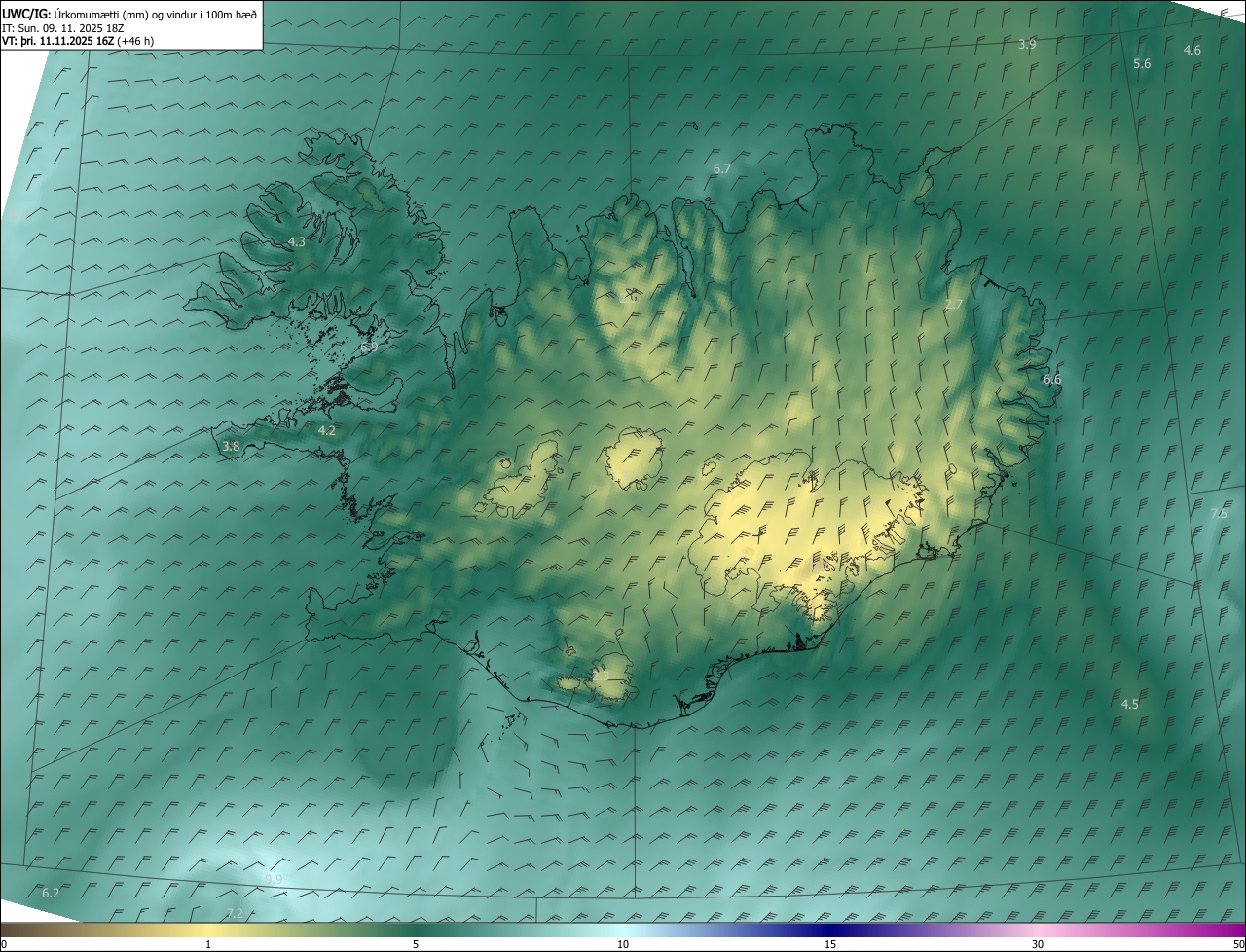Viewport: 1246px width, 952px height.
Task: Click the magenta end of the color bar
Action: [1227, 930]
